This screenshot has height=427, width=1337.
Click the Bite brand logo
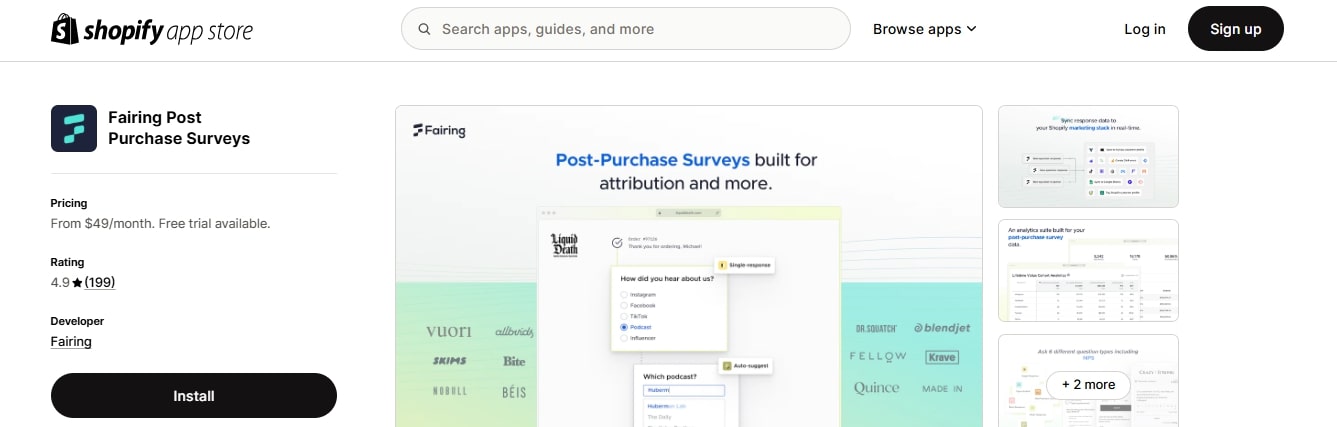(x=514, y=361)
